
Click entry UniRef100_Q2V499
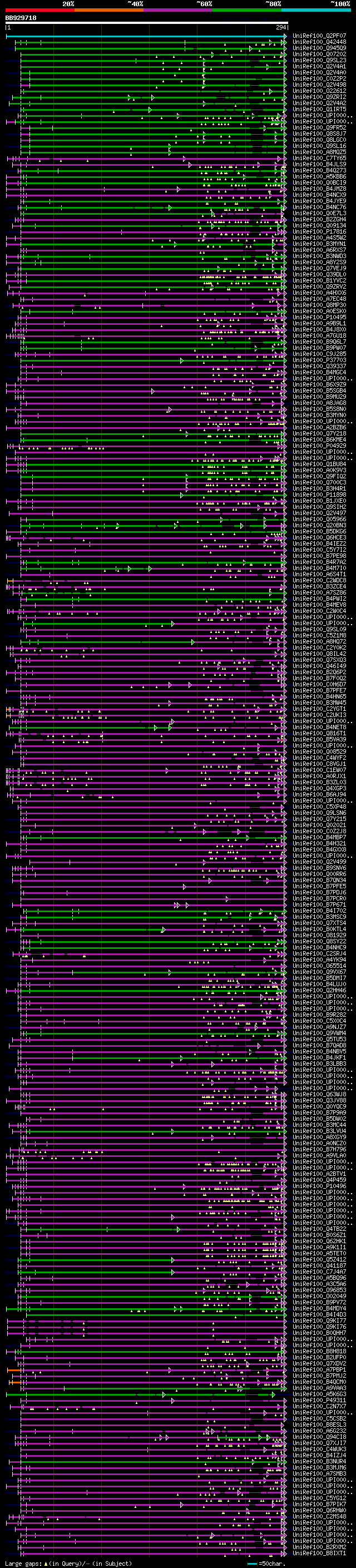[x=319, y=862]
